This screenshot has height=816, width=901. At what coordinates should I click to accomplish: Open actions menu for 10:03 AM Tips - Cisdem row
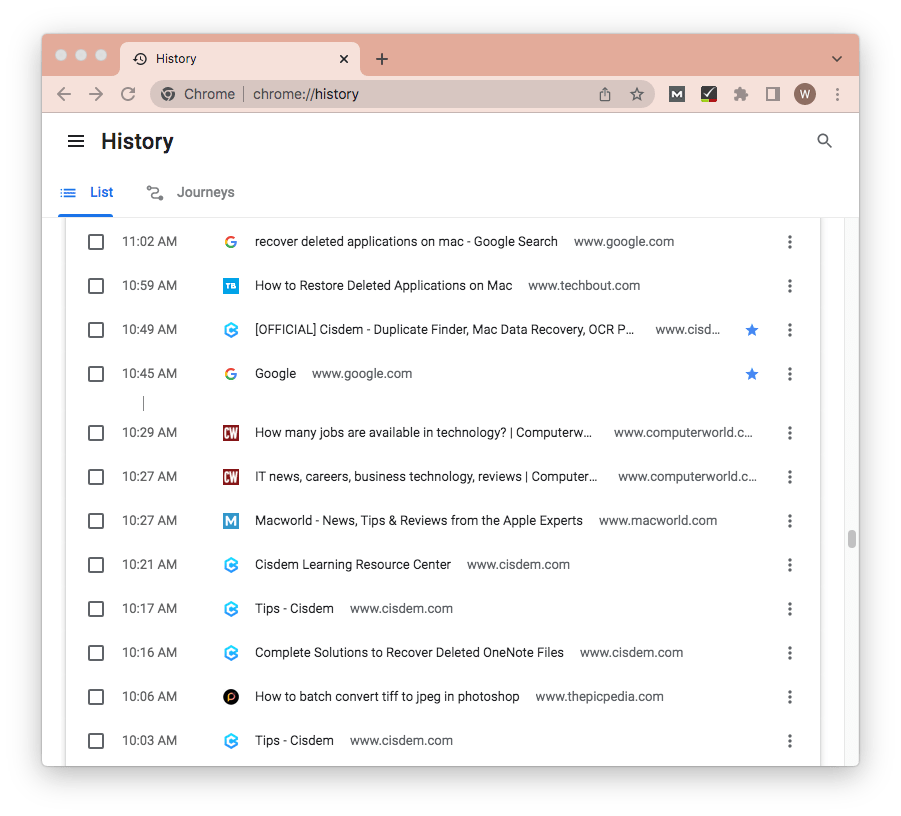coord(790,741)
